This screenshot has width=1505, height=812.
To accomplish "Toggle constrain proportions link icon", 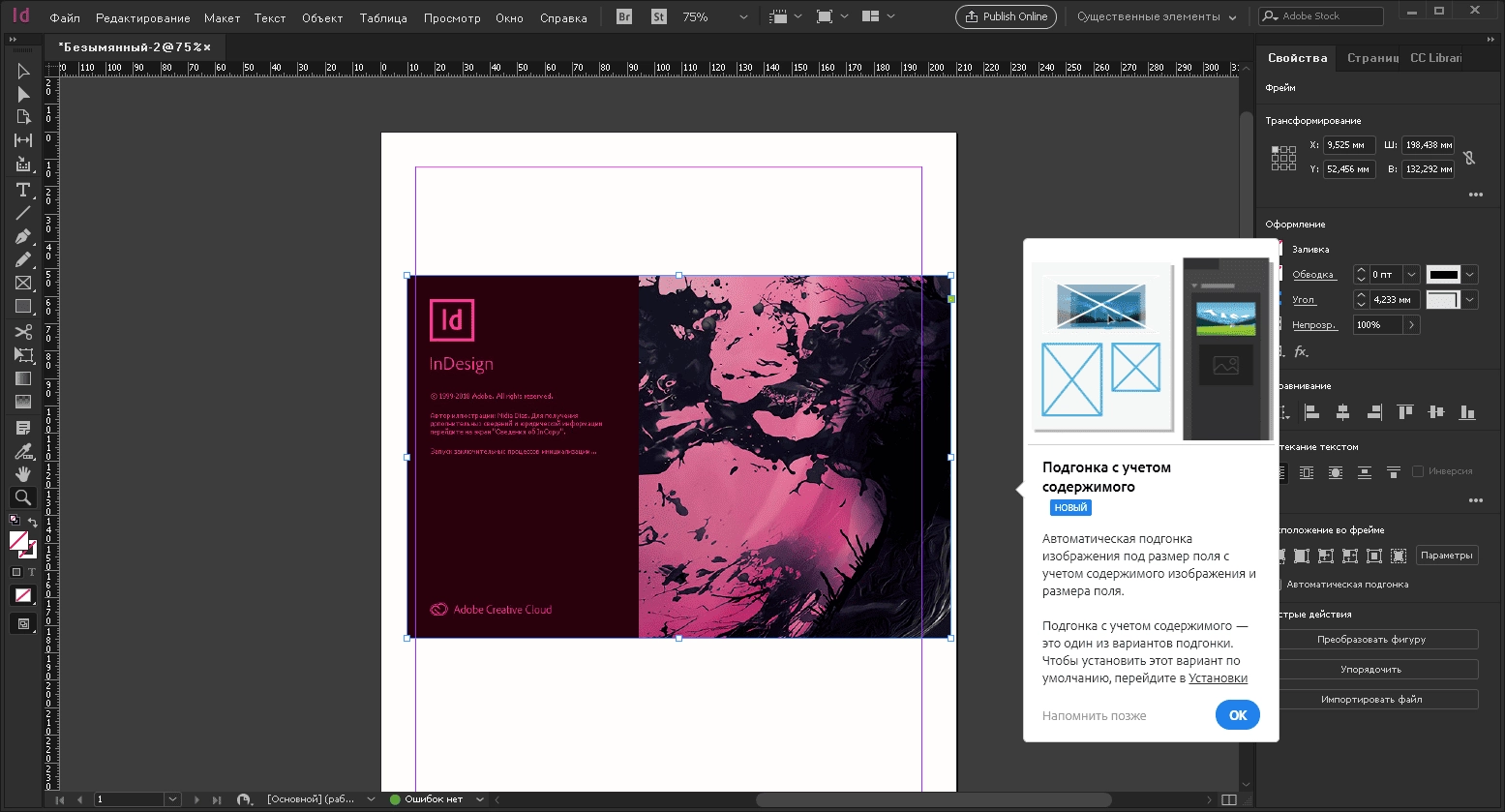I will click(x=1468, y=158).
